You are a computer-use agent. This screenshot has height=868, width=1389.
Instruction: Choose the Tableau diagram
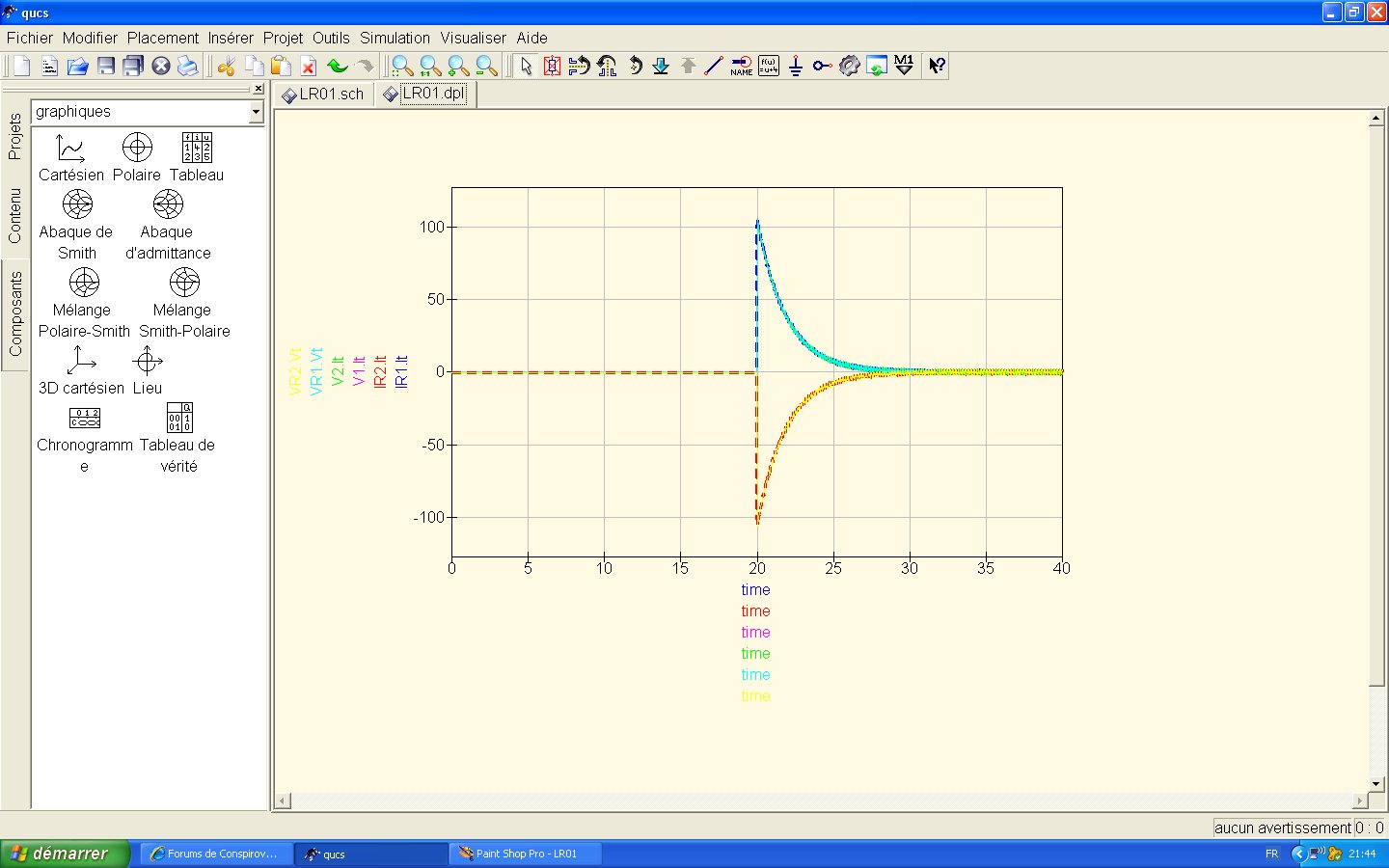pos(197,158)
